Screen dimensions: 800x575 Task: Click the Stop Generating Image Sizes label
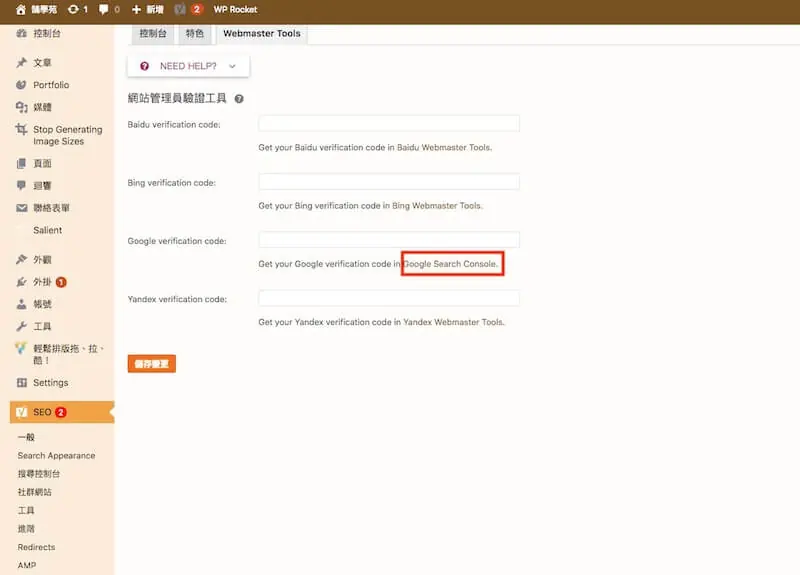tap(68, 135)
